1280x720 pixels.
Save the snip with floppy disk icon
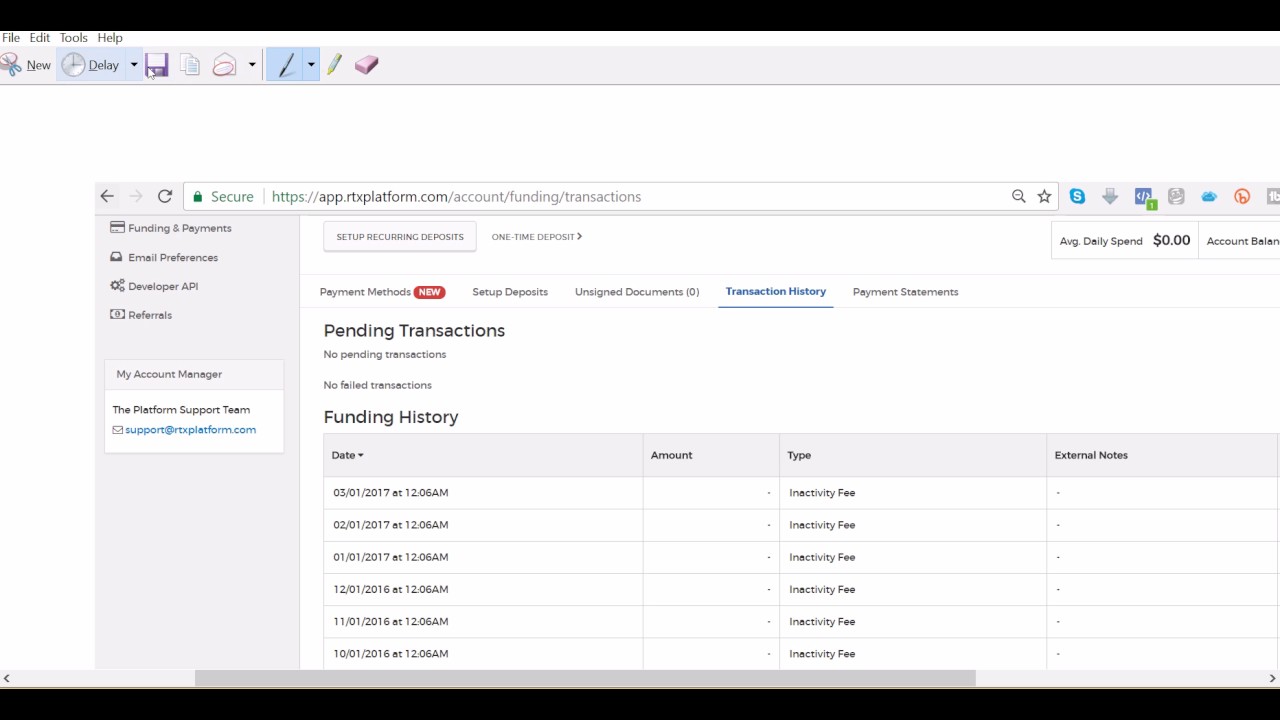(x=156, y=65)
